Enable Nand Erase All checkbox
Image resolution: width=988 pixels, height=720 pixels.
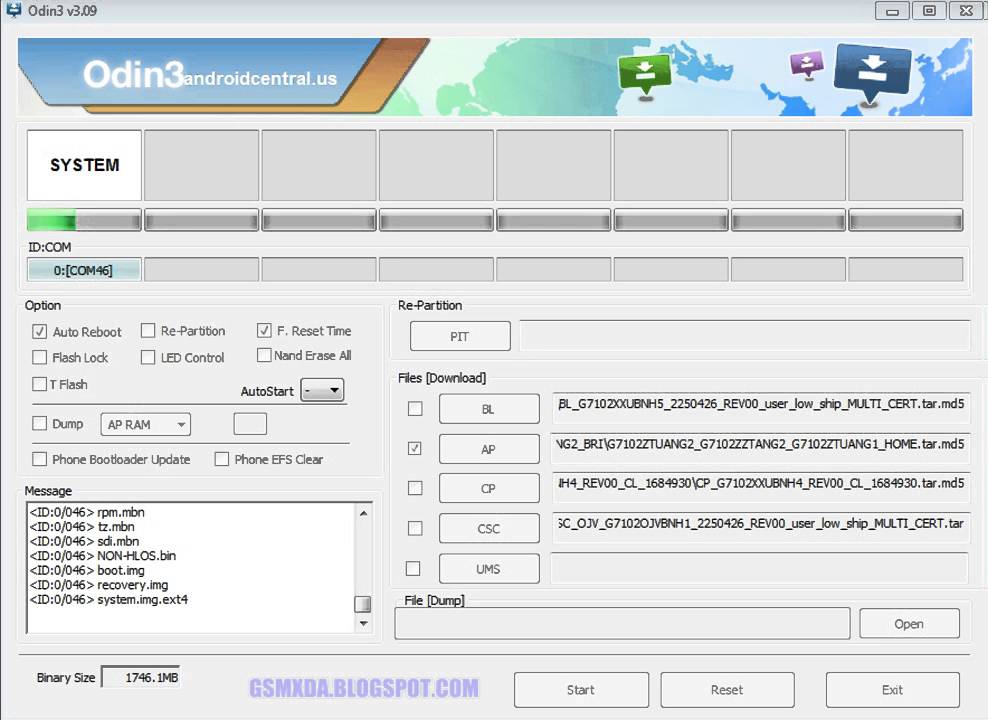pos(264,355)
